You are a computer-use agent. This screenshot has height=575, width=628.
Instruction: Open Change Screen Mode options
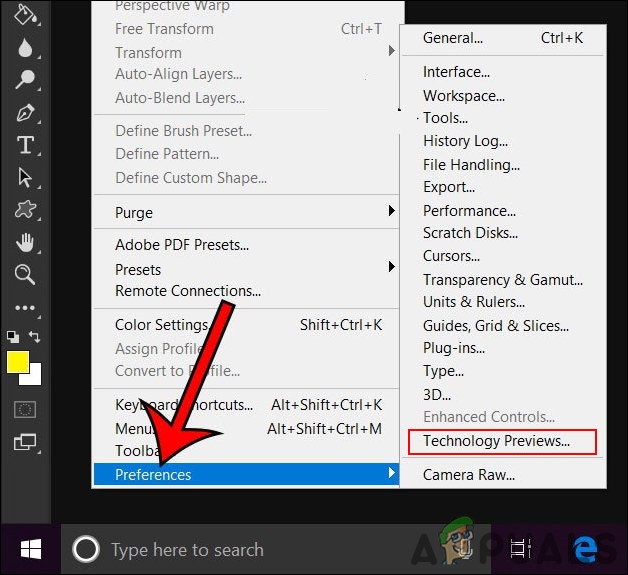tap(25, 442)
